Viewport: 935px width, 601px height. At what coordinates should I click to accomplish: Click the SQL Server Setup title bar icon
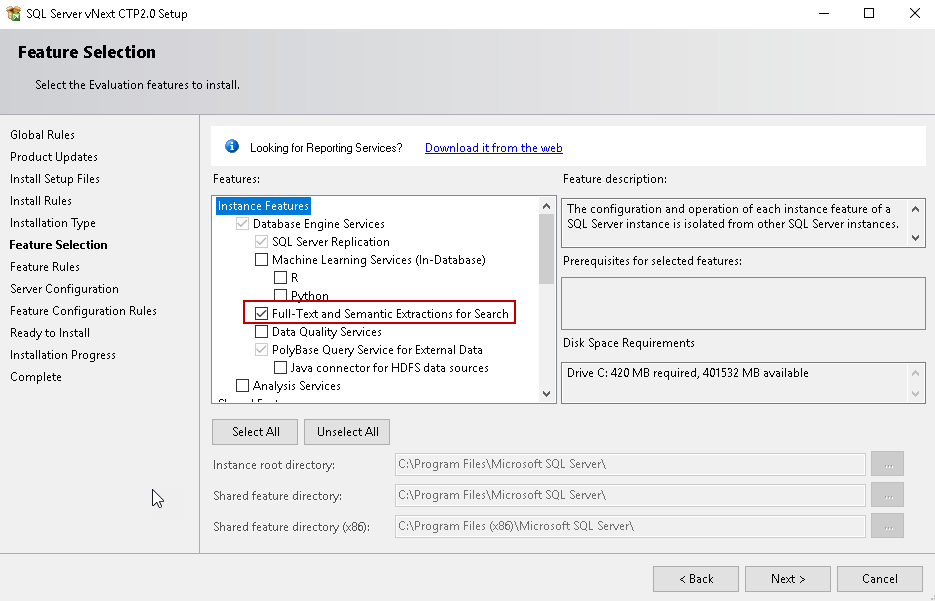tap(14, 14)
